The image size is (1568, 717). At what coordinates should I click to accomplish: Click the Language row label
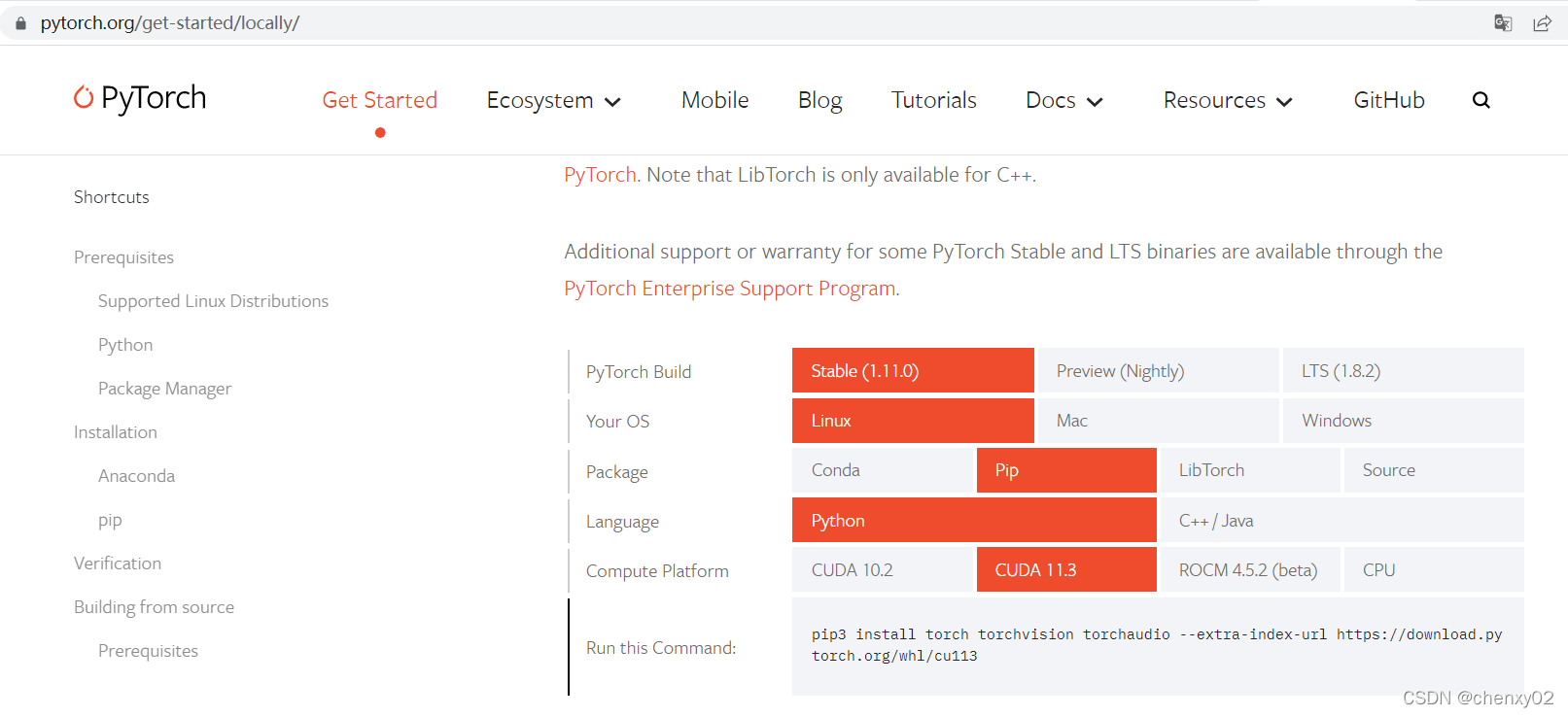coord(622,522)
